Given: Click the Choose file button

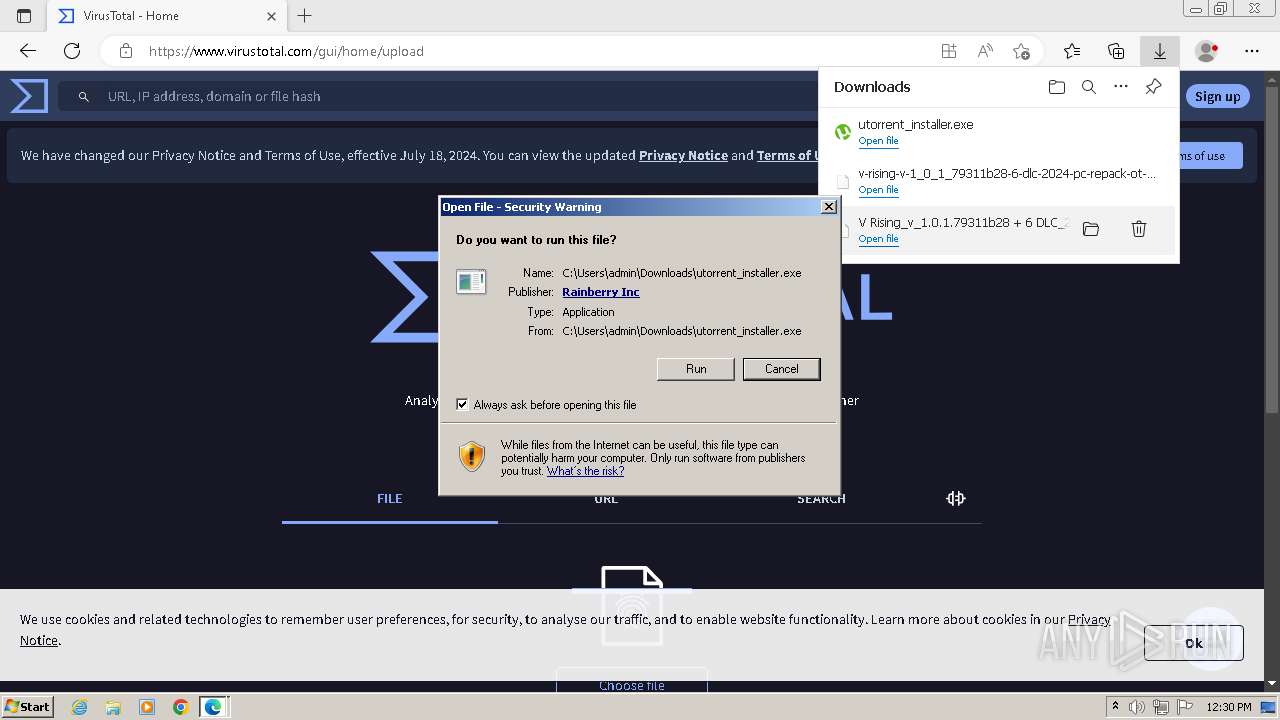Looking at the screenshot, I should 632,685.
